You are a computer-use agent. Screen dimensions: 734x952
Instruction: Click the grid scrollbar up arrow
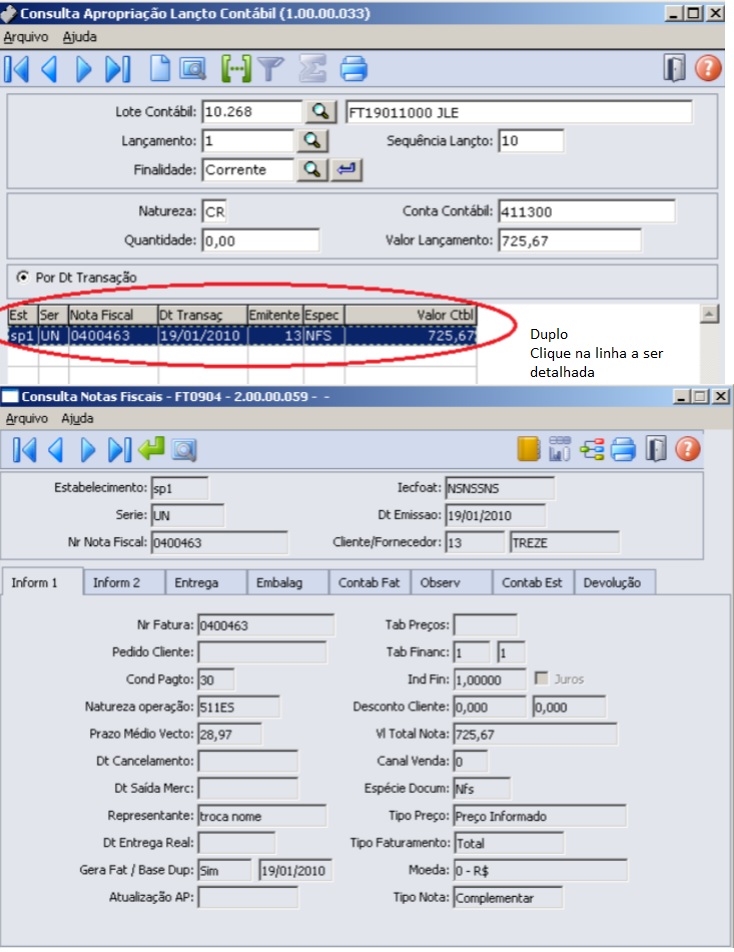[x=709, y=314]
